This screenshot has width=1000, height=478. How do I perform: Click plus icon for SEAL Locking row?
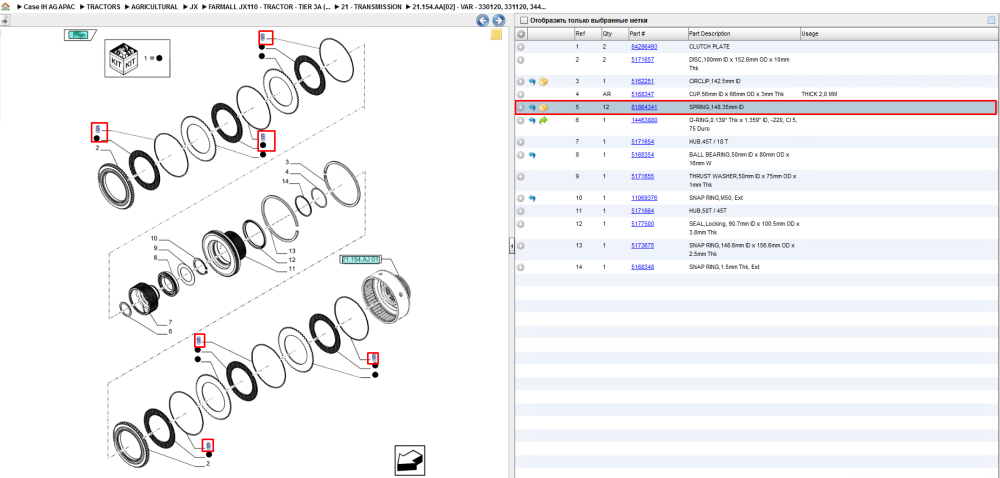tap(520, 224)
